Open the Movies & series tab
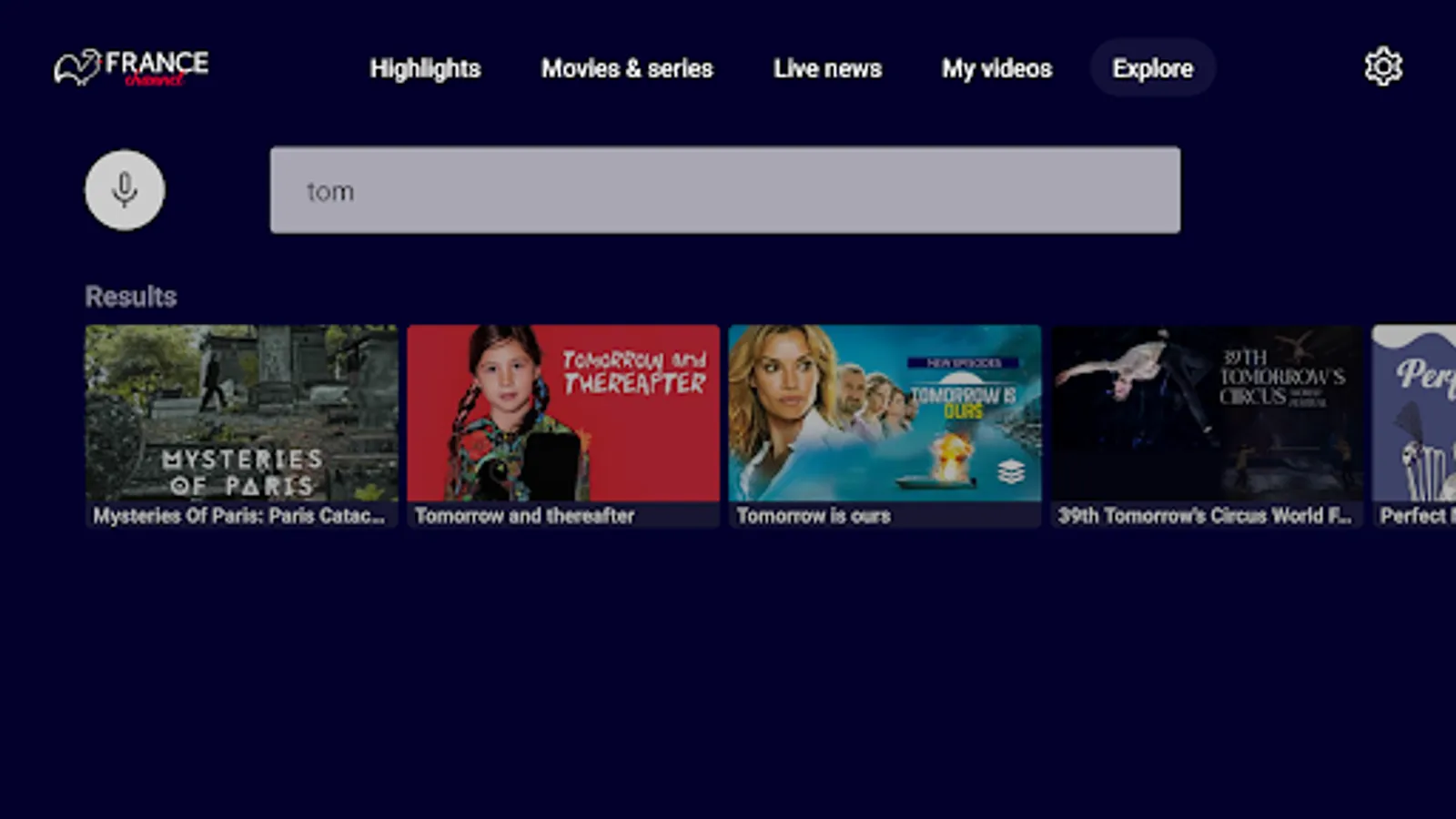This screenshot has width=1456, height=819. 627,68
